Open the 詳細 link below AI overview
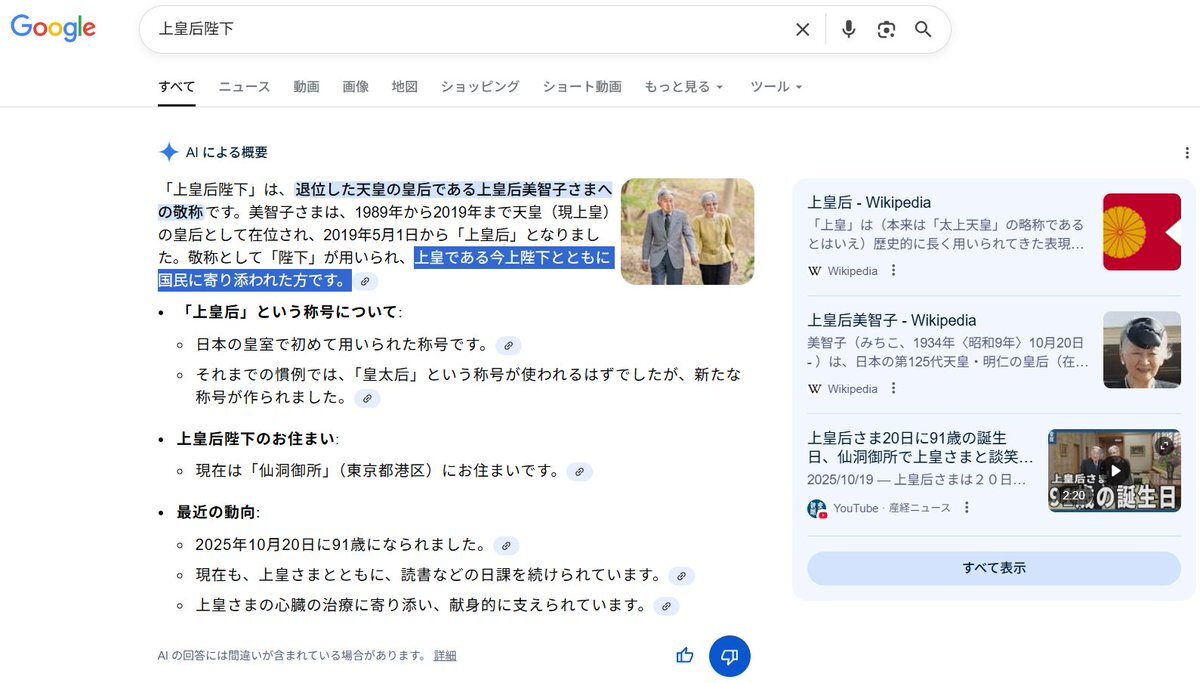This screenshot has width=1200, height=683. point(445,656)
